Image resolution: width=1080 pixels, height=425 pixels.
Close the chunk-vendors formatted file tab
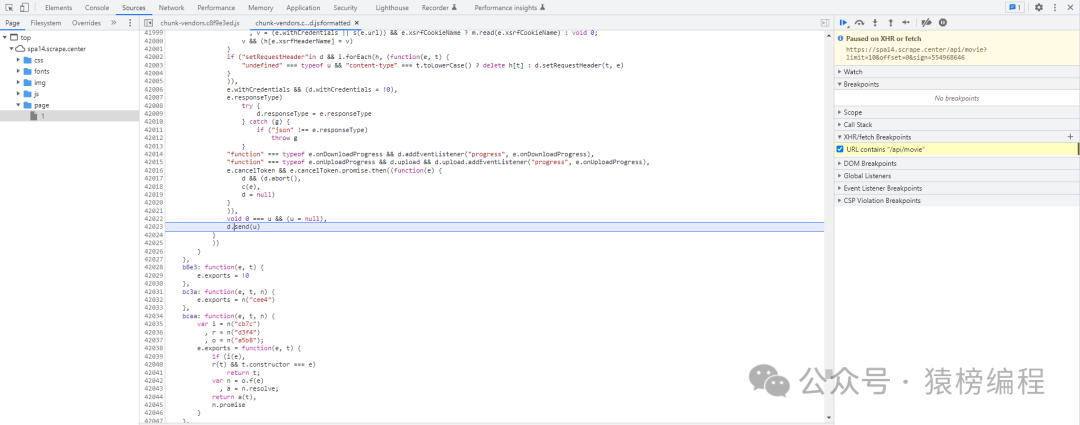[x=357, y=23]
